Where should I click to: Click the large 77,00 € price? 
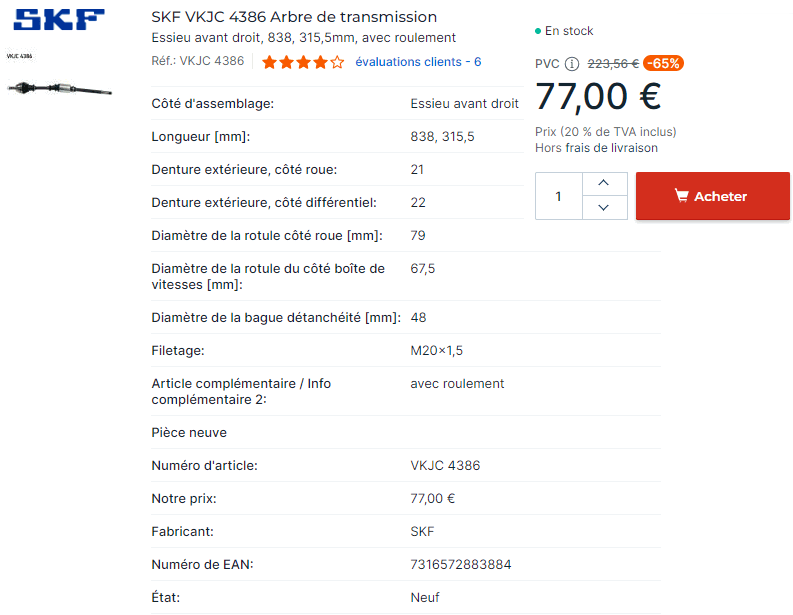598,97
